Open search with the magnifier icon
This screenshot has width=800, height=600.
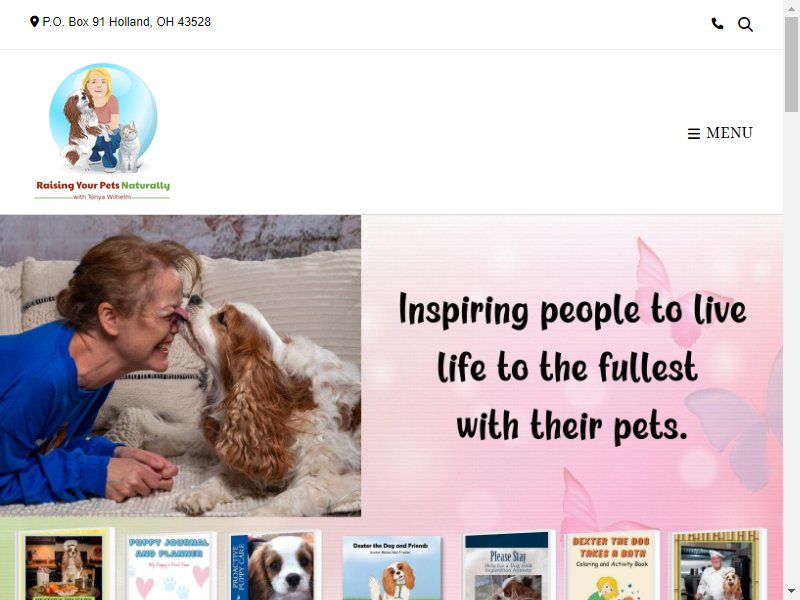[x=745, y=24]
